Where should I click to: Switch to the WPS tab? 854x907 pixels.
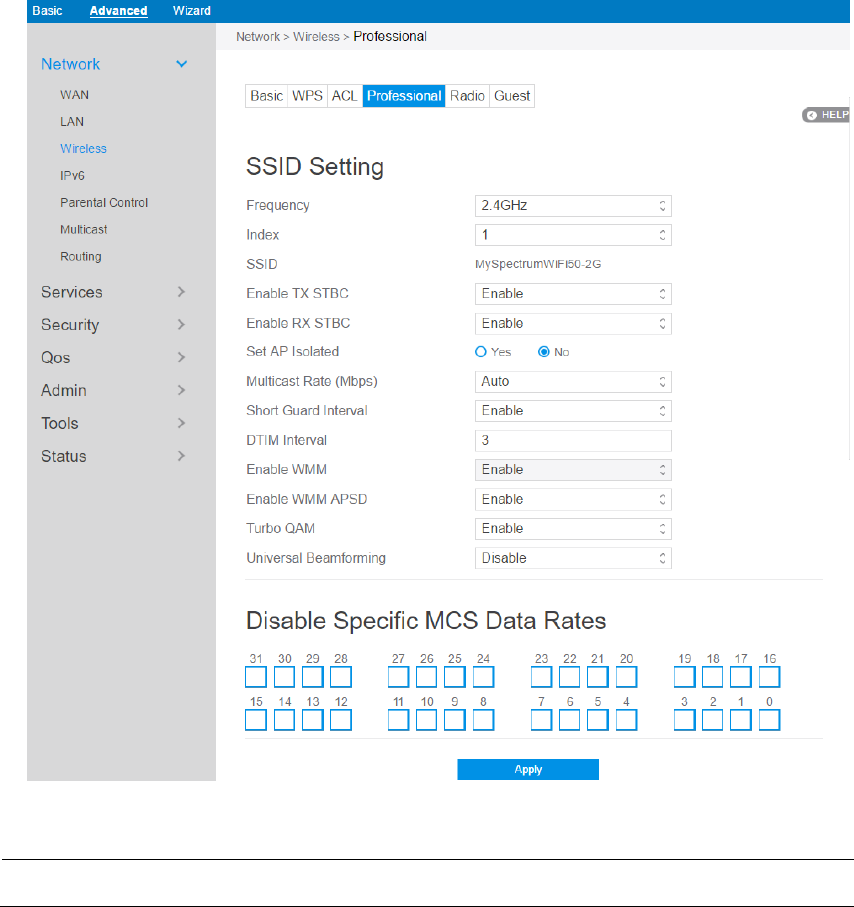coord(307,96)
